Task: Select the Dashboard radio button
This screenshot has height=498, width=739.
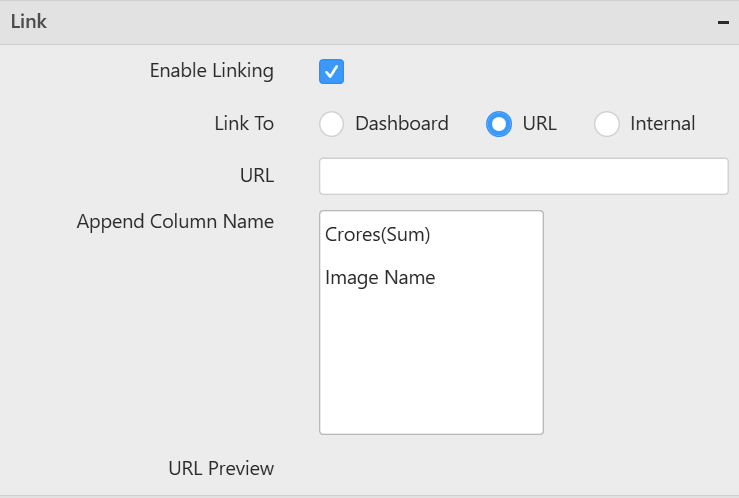Action: [332, 124]
